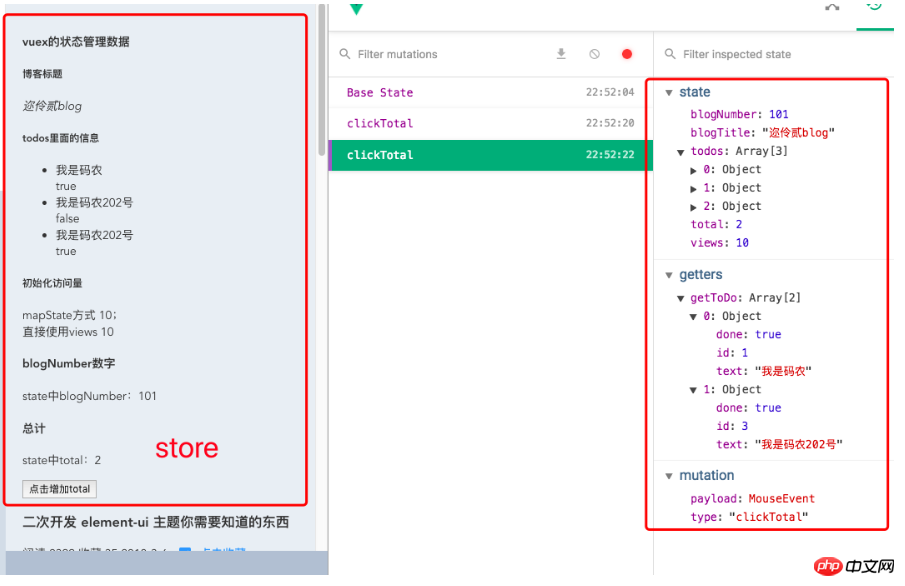905x586 pixels.
Task: Open the 二次开发 element-ui article link
Action: [156, 522]
